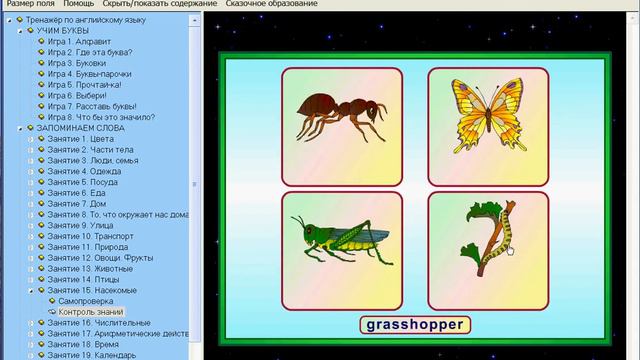640x360 pixels.
Task: Expand Занятие 1. Цвета node
Action: point(31,139)
